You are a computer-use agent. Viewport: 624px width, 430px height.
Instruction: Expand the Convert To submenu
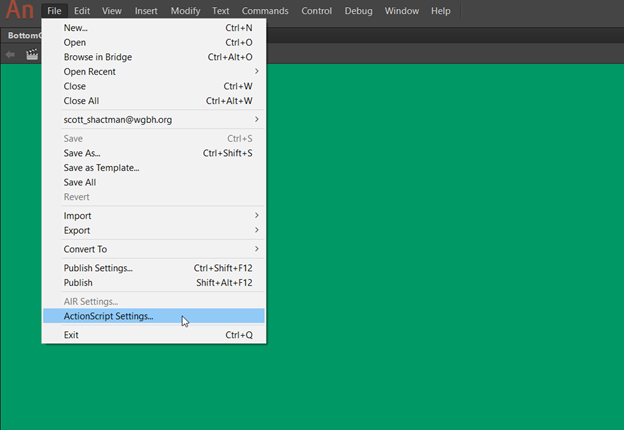(x=154, y=249)
